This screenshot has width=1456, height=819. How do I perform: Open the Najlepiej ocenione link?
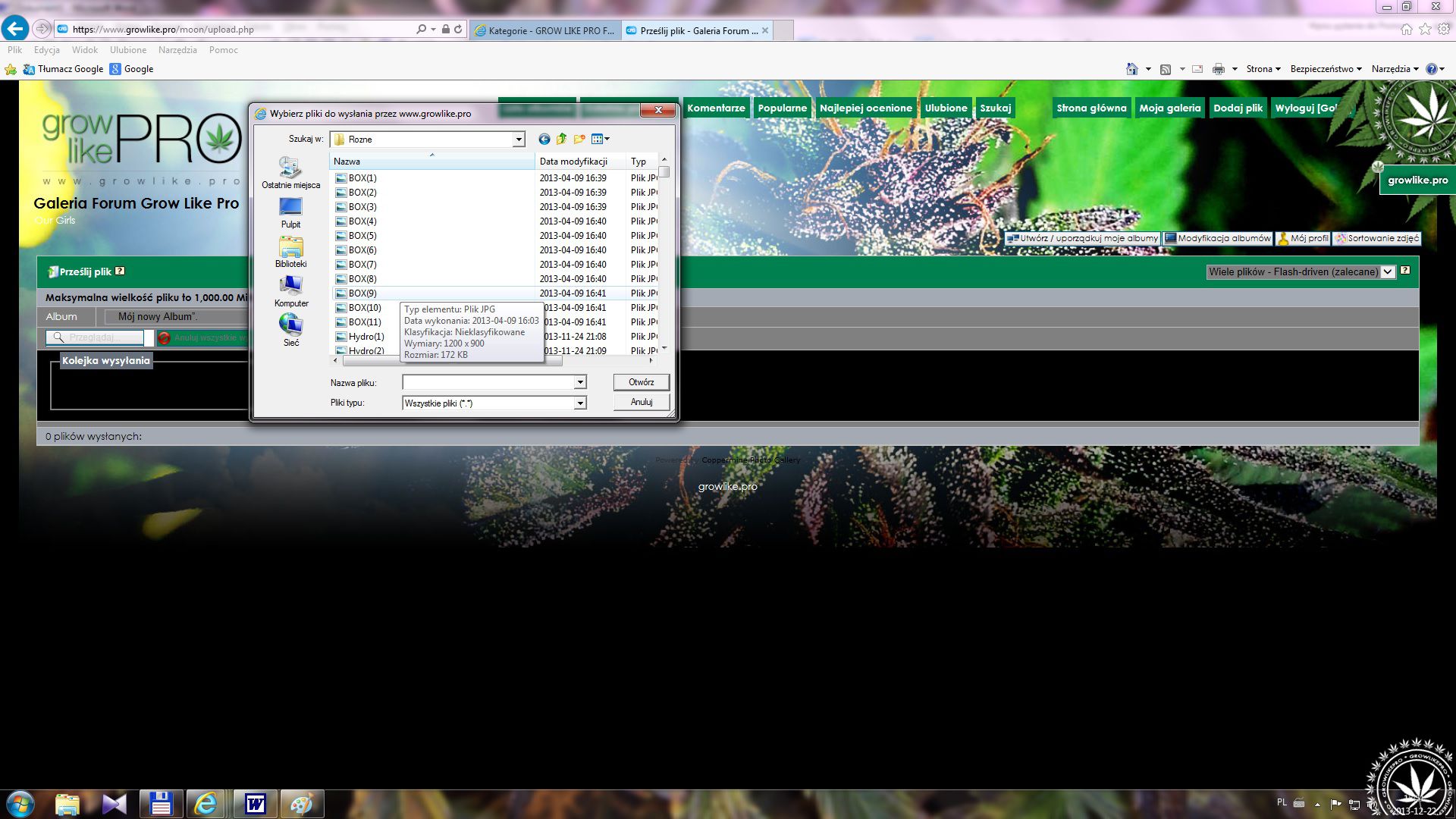pos(865,108)
